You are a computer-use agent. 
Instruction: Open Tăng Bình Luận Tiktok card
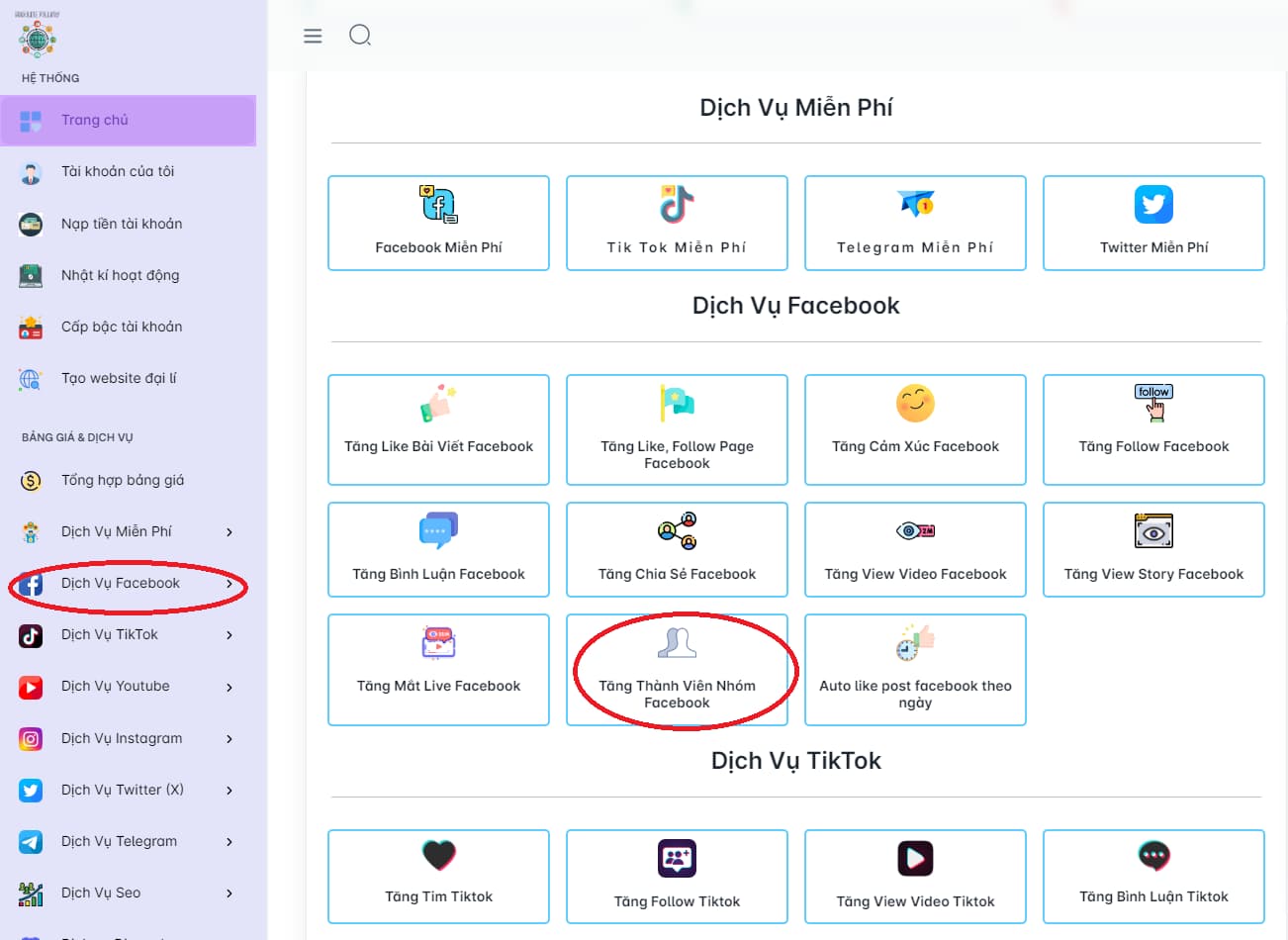tap(1153, 877)
